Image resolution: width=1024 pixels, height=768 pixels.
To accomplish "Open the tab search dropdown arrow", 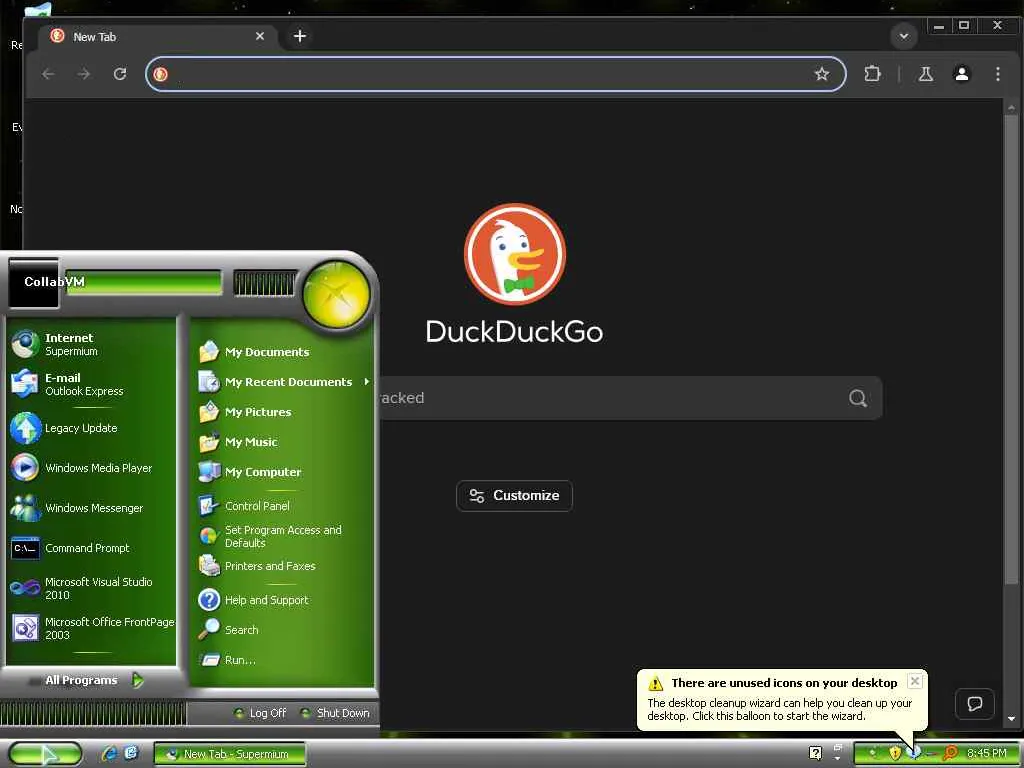I will click(x=904, y=36).
